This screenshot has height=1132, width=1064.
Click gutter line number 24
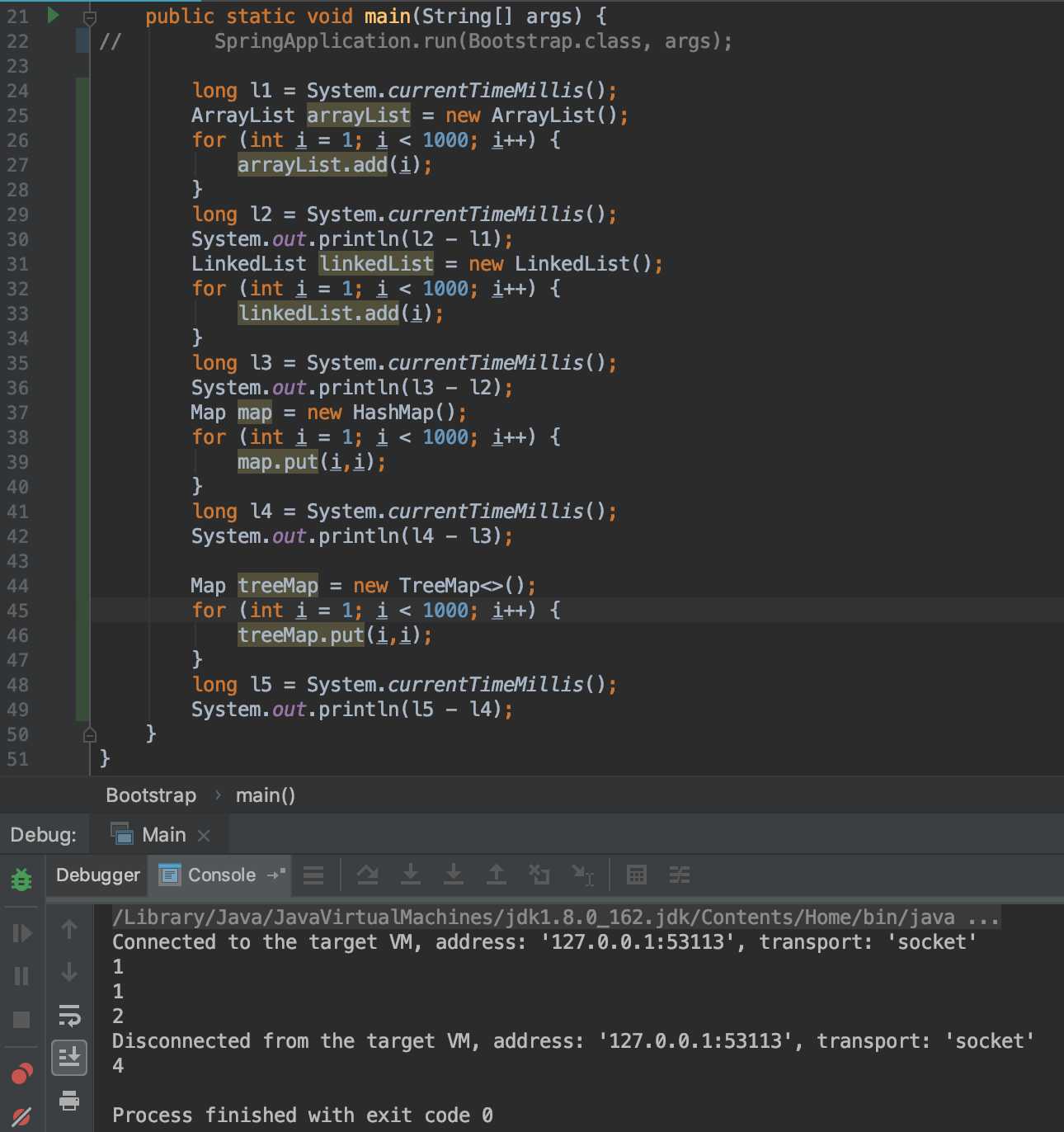[x=17, y=91]
